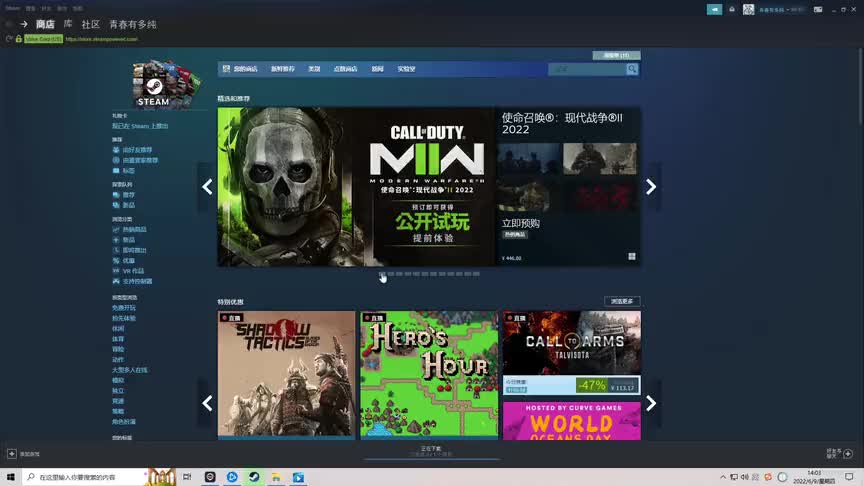The width and height of the screenshot is (864, 486).
Task: Click the page reload icon
Action: click(x=8, y=38)
